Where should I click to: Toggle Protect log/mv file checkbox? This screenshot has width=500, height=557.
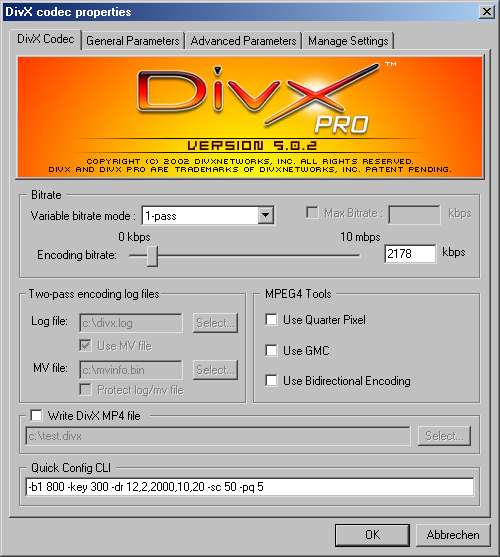pyautogui.click(x=85, y=389)
